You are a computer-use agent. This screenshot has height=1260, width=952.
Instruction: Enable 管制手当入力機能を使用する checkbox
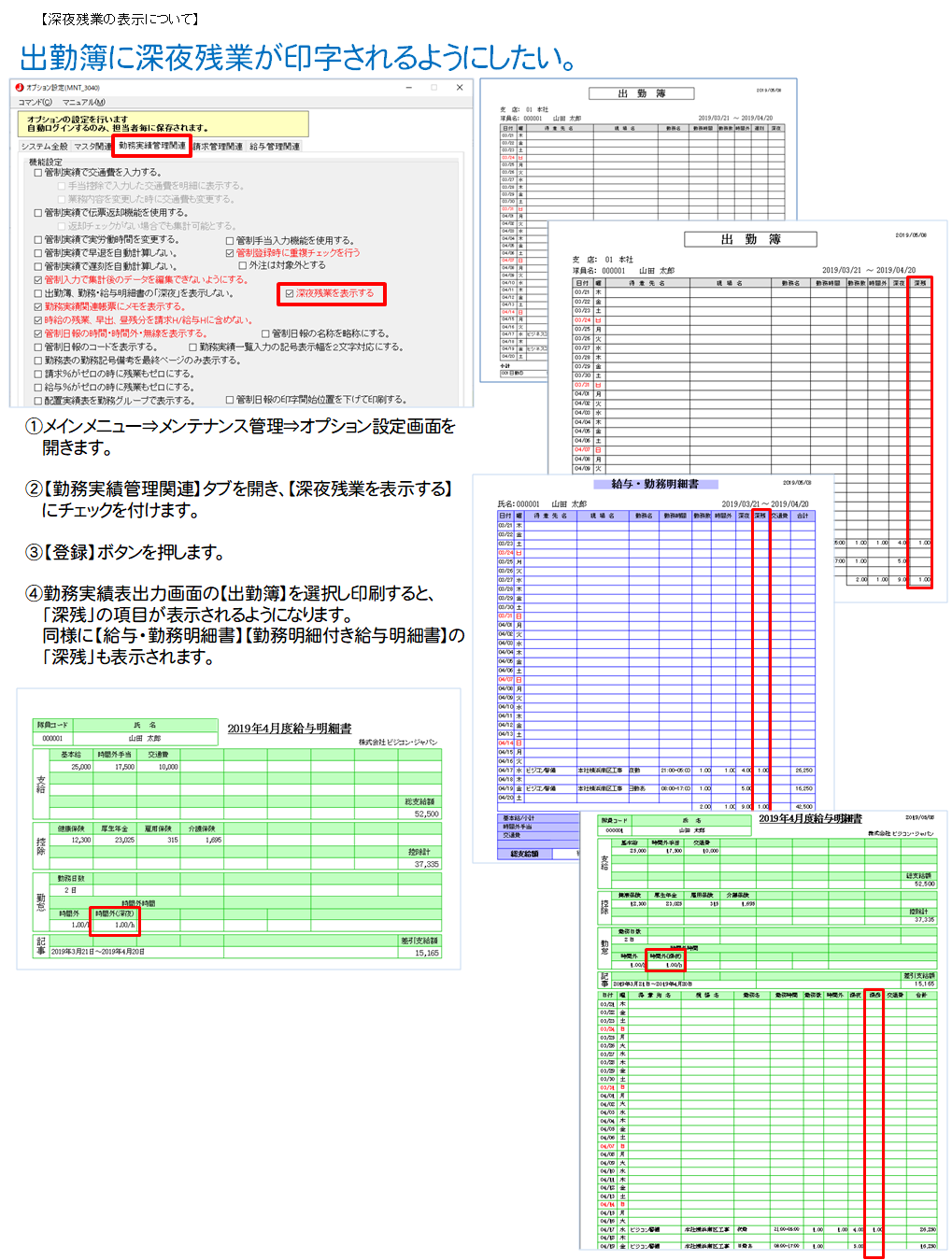pos(230,240)
